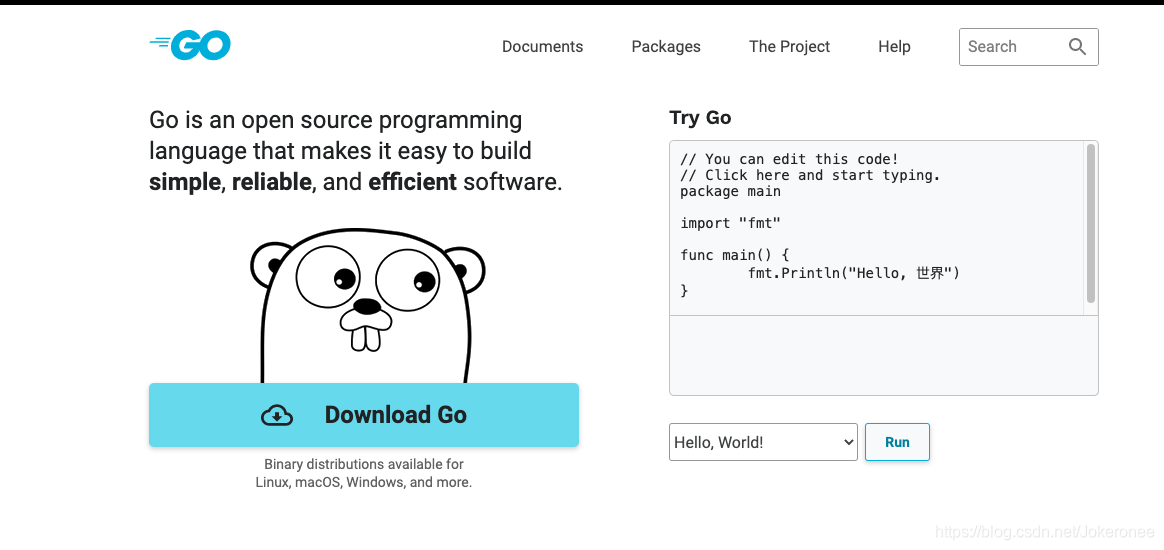
Task: Click the magnifier search icon
Action: (1077, 47)
